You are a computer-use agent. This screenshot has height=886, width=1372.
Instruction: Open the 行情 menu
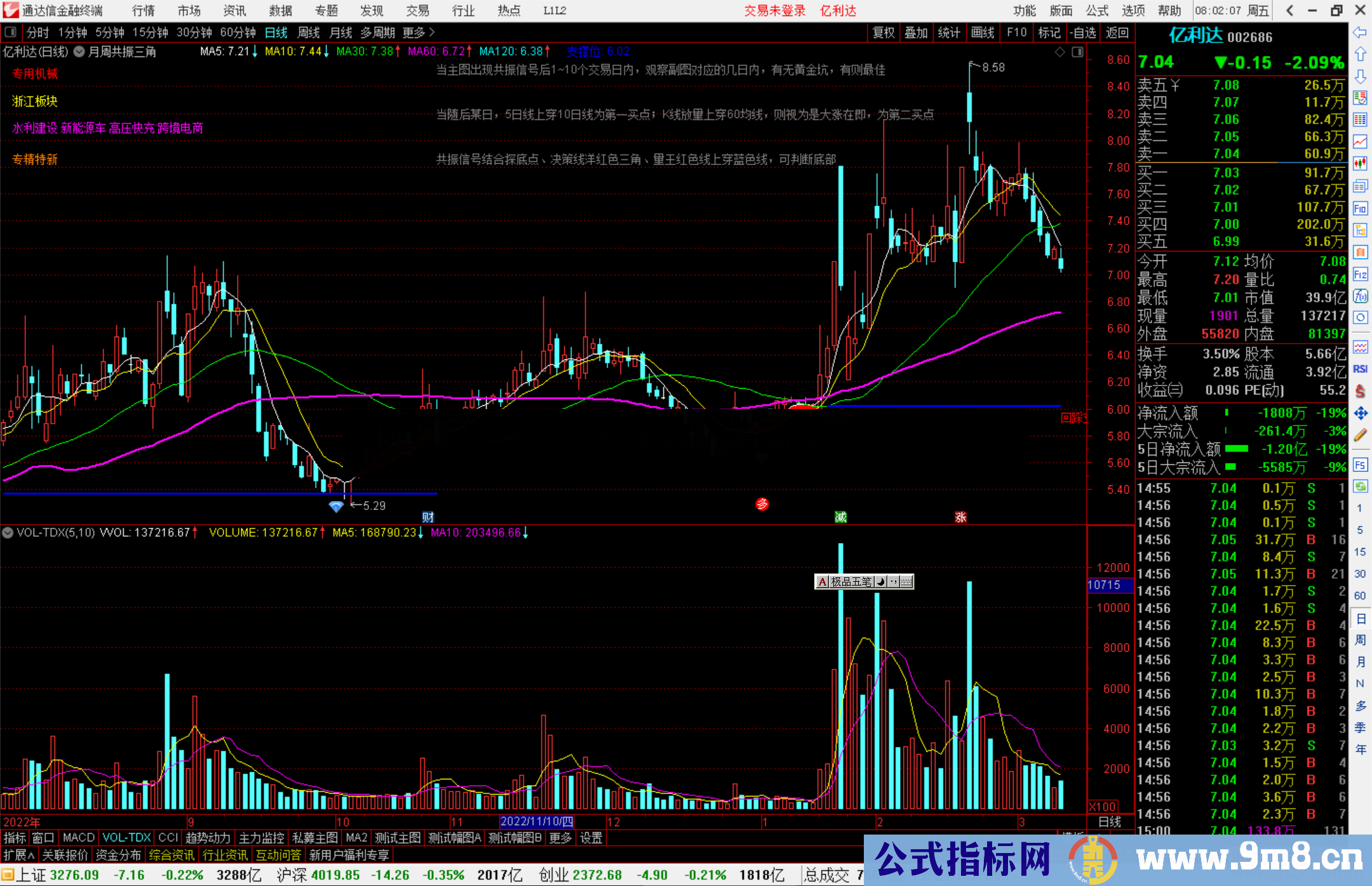(x=144, y=11)
